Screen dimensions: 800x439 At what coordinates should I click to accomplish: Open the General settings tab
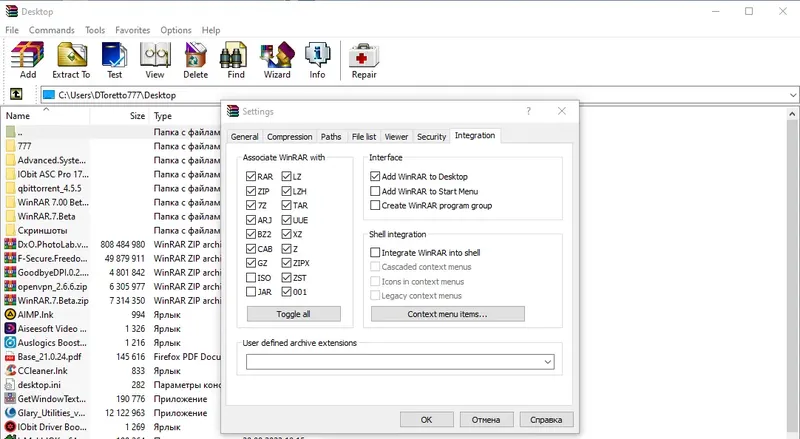pos(244,137)
